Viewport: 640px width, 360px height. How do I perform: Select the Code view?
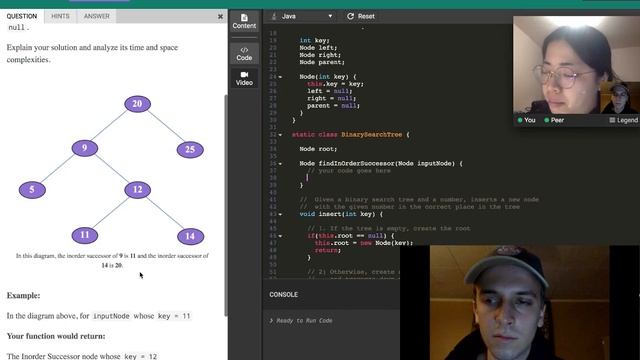coord(244,54)
